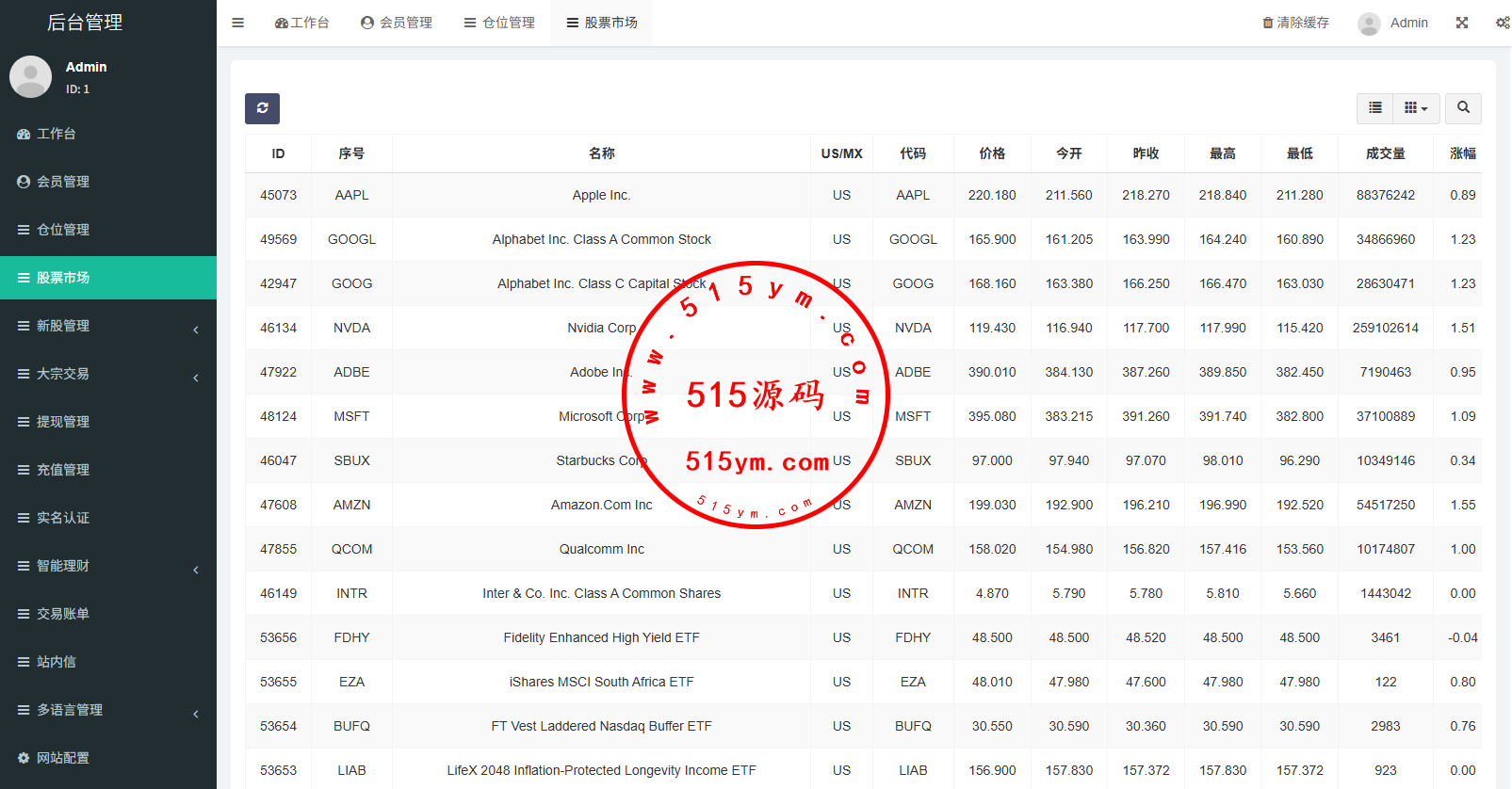Expand the 智能理财 sidebar submenu
Screen dimensions: 1512x789
[x=108, y=566]
